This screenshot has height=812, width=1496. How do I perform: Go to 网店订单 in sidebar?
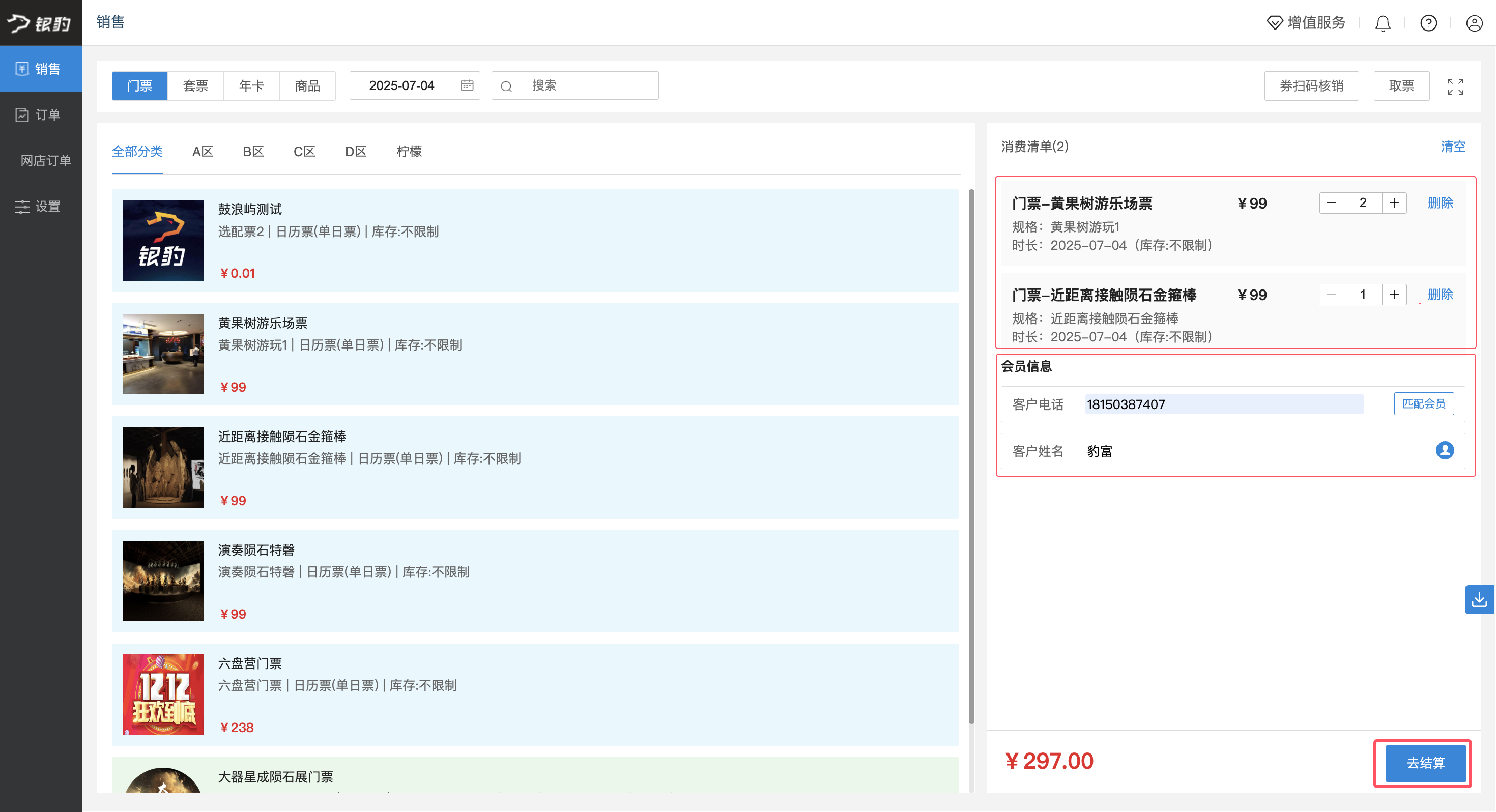(45, 160)
